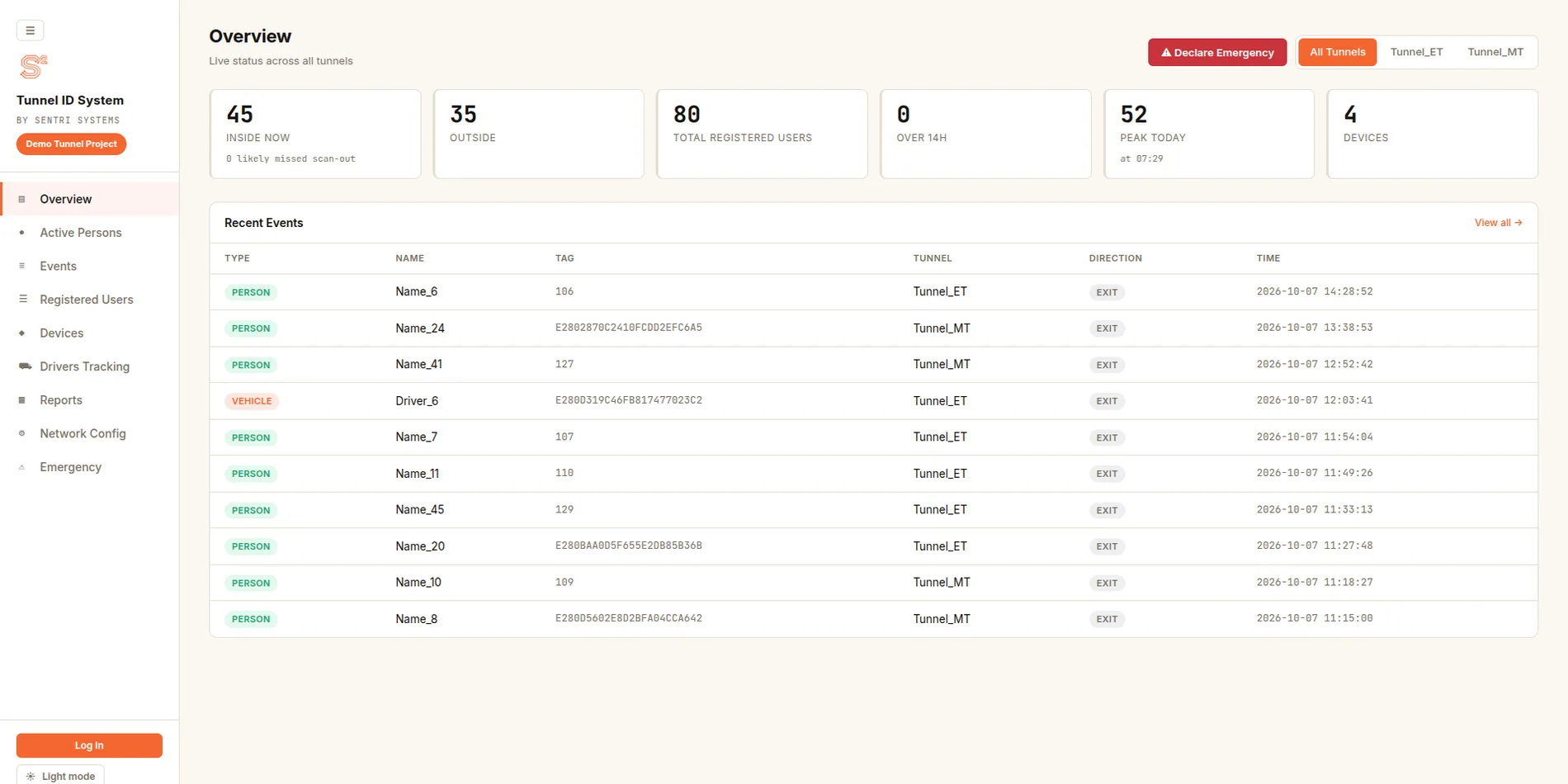Click the Emergency warning triangle icon

point(22,467)
